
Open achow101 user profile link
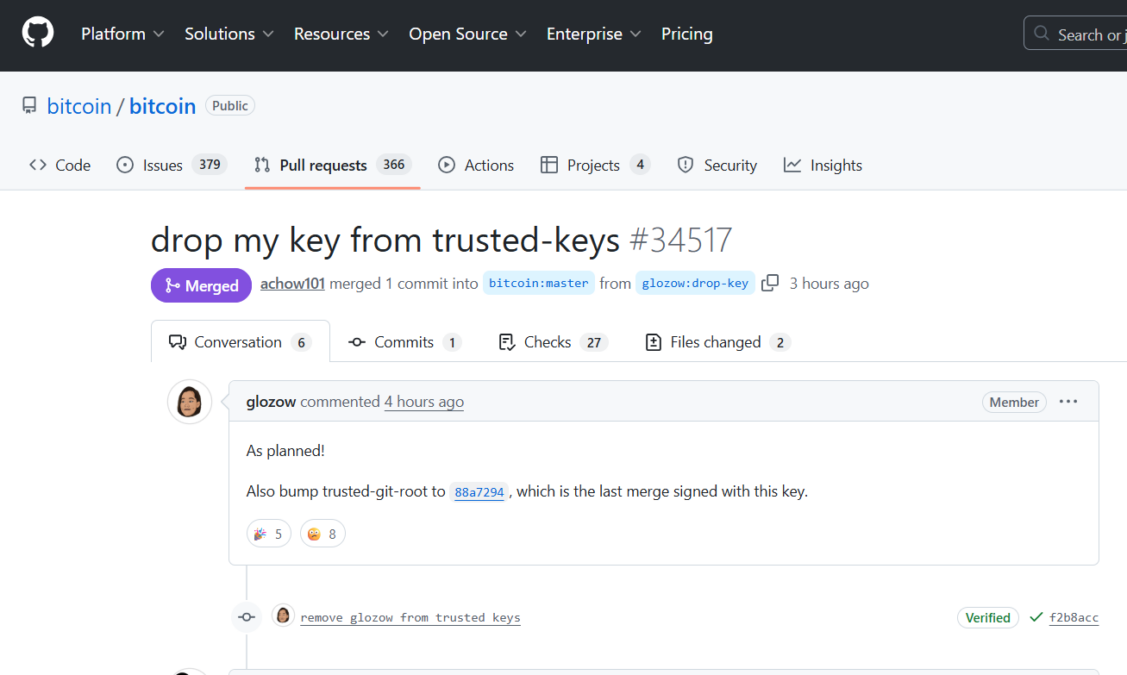coord(293,283)
